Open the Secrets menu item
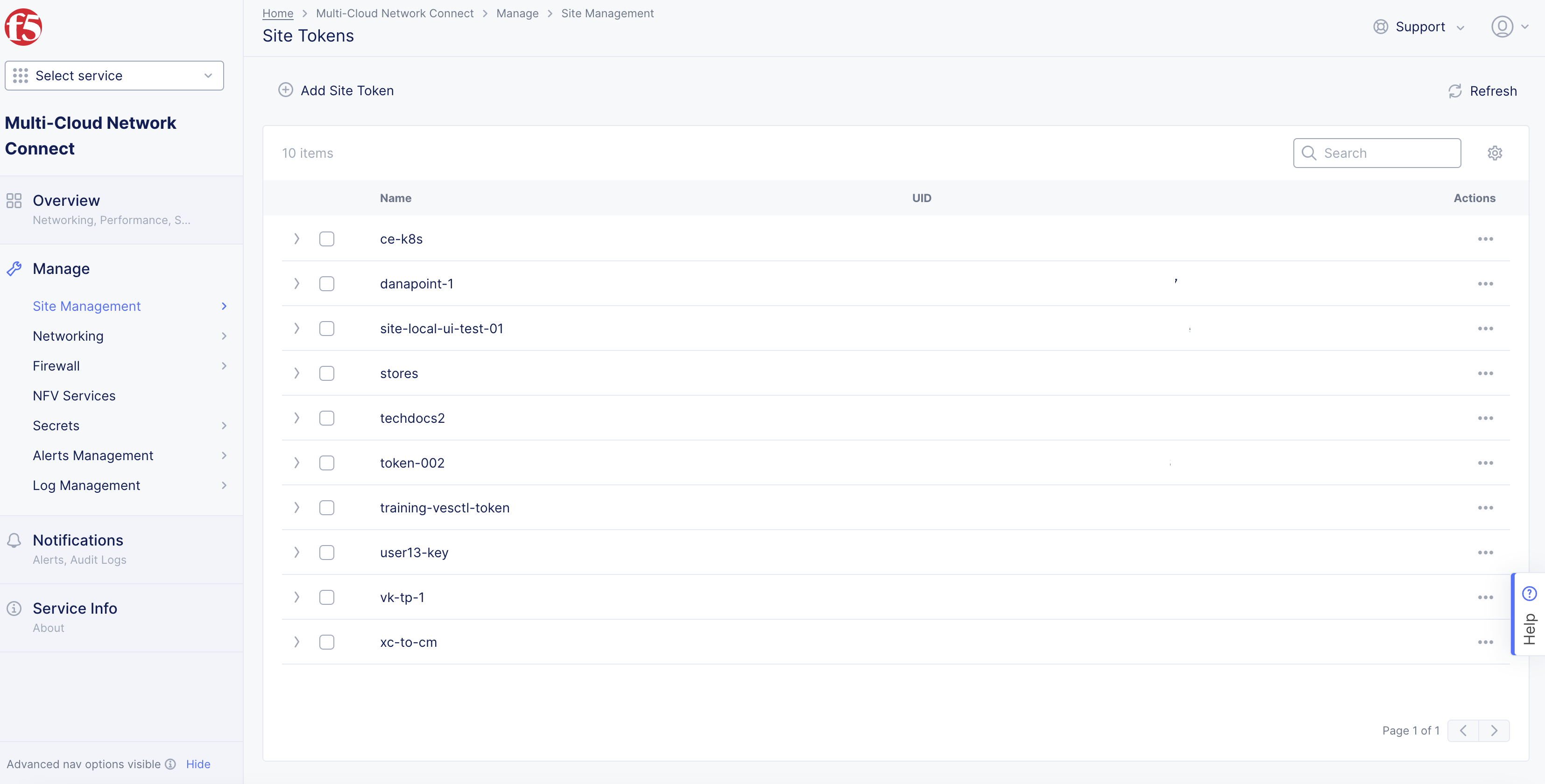Screen dimensions: 1545x784 coord(56,425)
